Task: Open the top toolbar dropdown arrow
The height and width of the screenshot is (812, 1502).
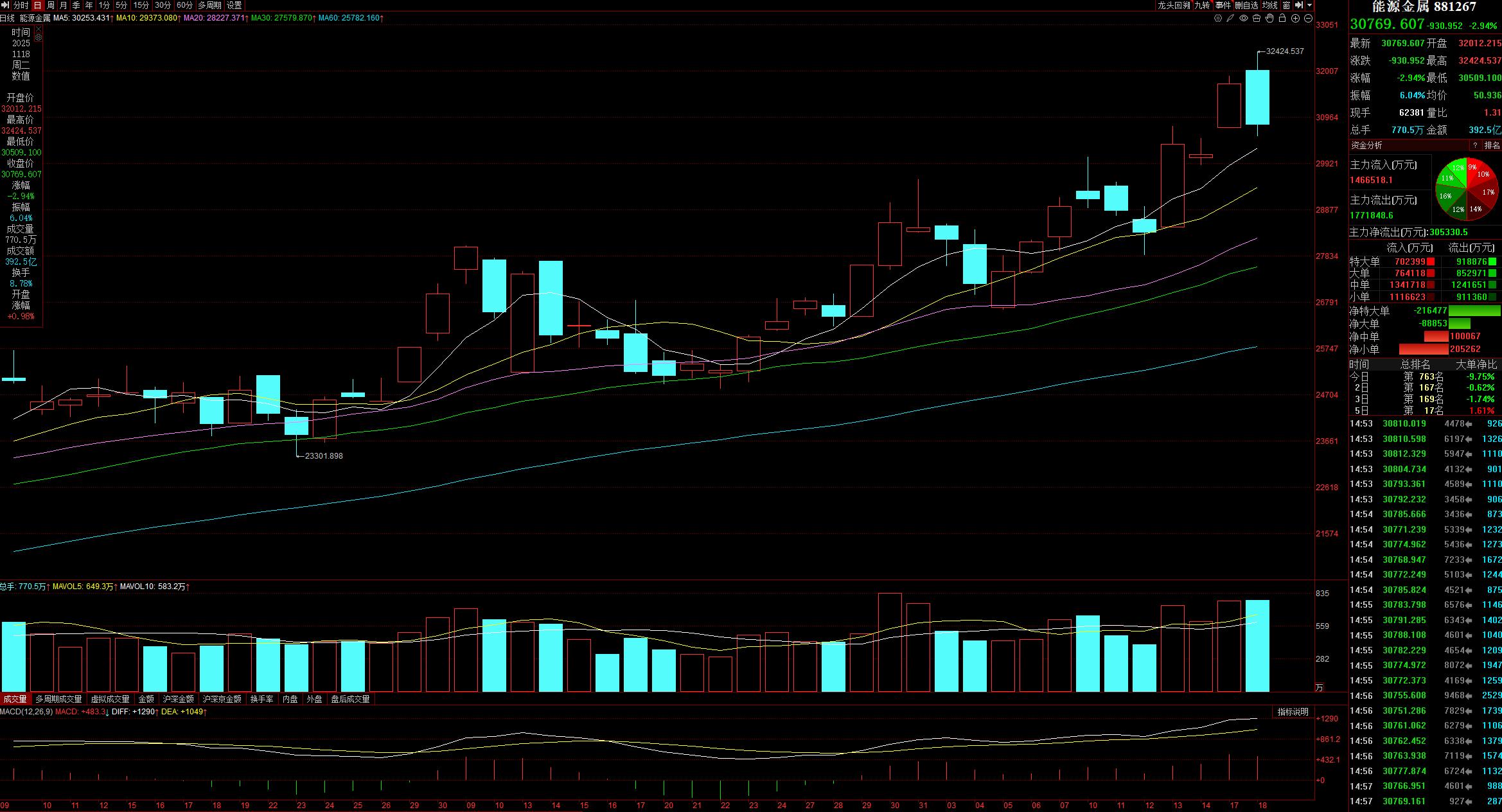Action: 1309,5
